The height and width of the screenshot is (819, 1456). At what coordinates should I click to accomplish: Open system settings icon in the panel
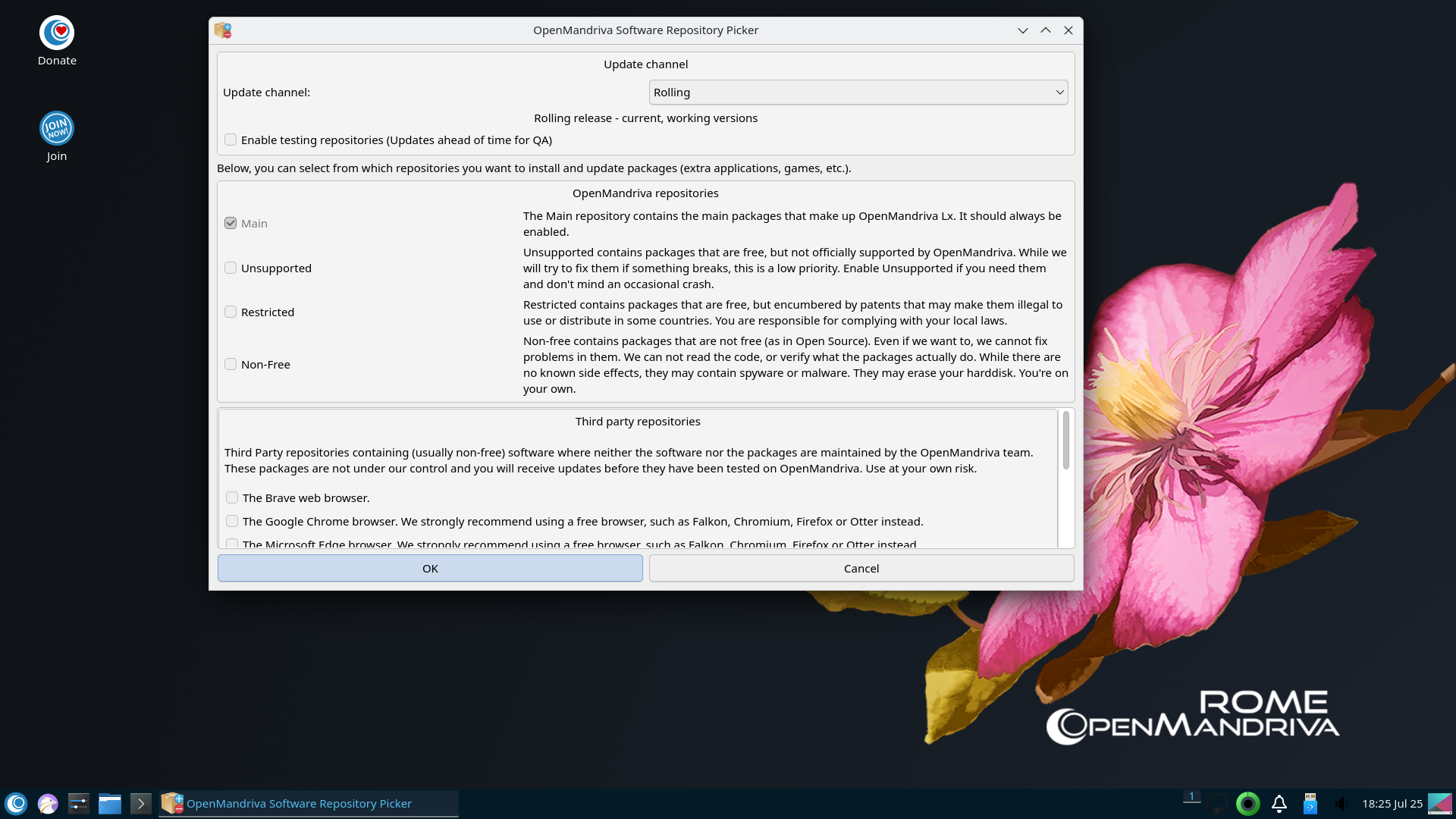click(x=79, y=804)
